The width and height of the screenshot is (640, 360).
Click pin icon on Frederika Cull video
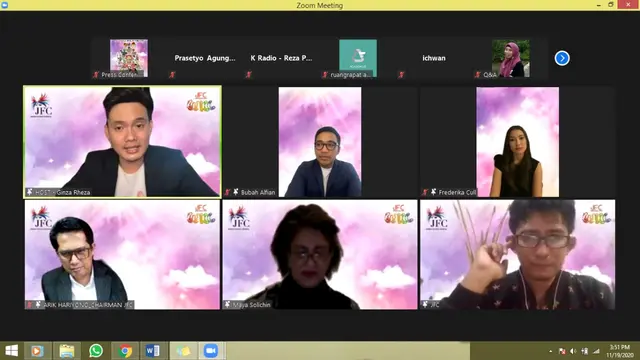[x=433, y=192]
